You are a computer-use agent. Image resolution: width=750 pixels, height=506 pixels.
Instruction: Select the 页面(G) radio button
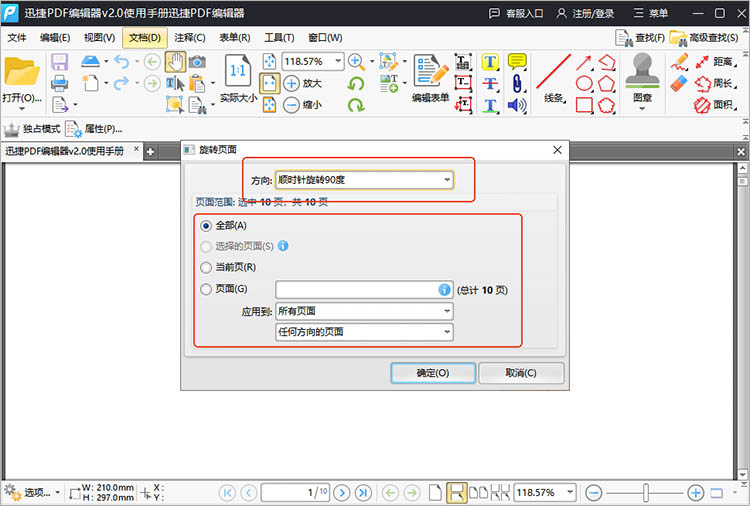[206, 289]
